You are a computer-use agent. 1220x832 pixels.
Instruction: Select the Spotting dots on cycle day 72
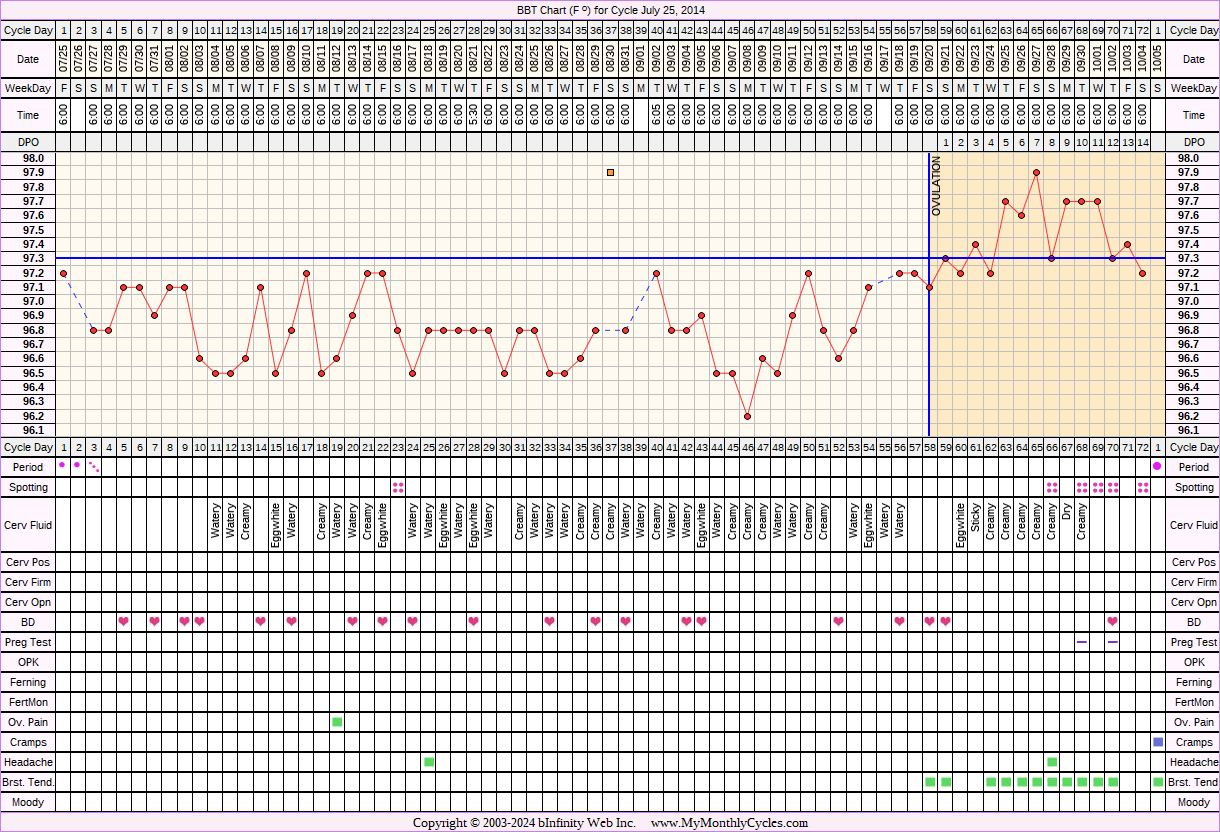(x=1142, y=487)
